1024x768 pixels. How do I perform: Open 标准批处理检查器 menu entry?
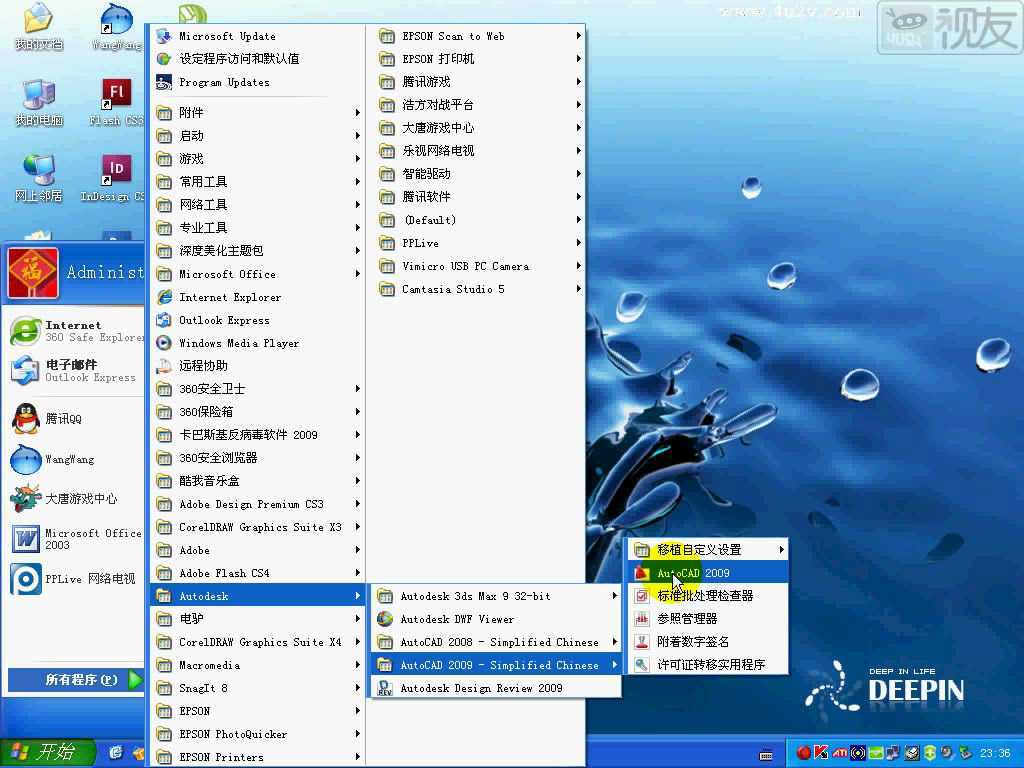click(707, 596)
